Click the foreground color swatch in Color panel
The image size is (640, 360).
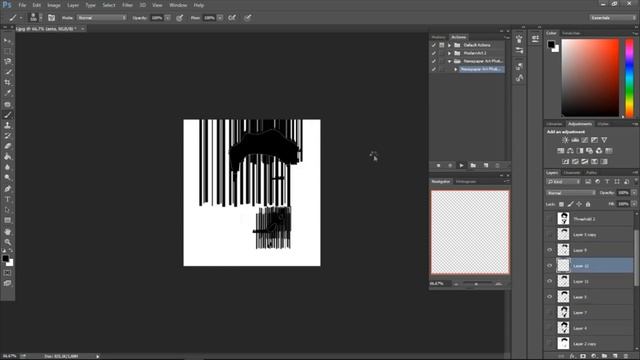551,44
